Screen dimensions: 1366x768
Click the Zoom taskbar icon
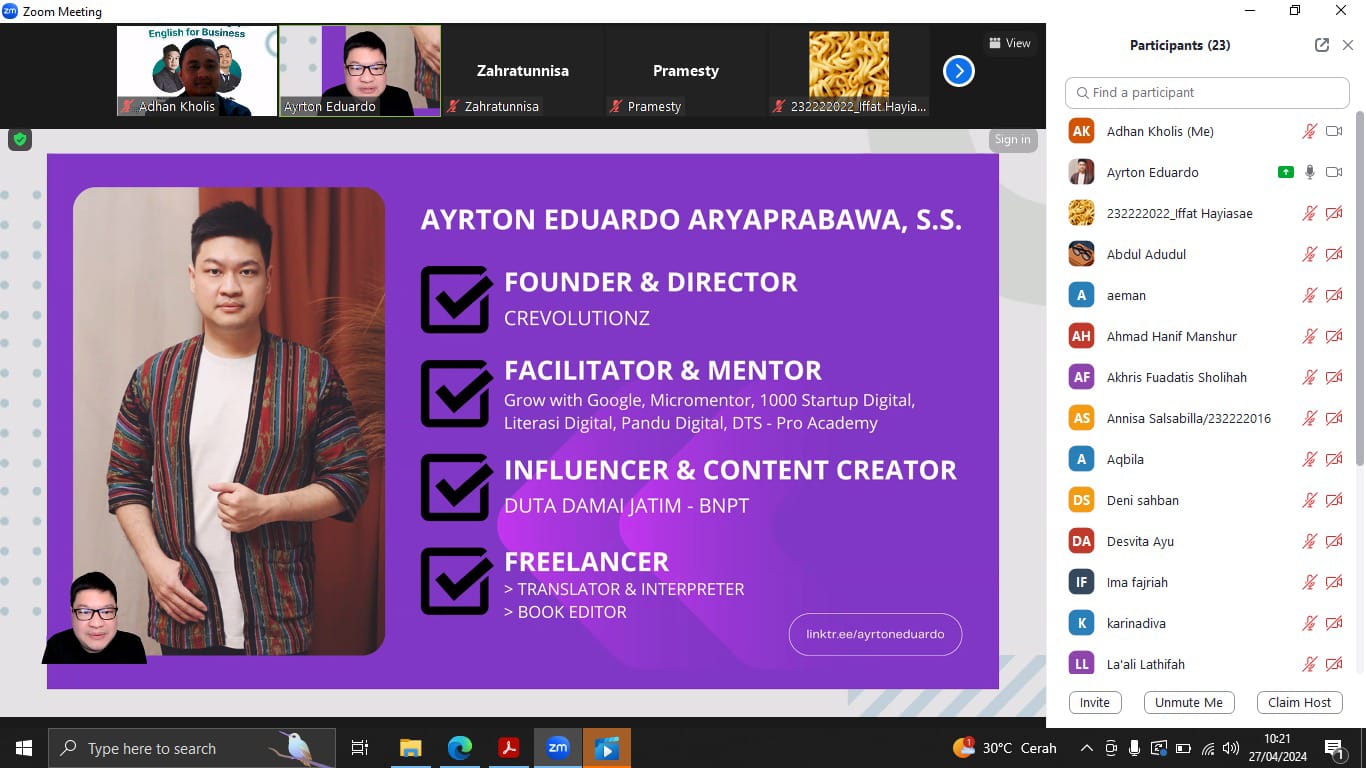pos(557,748)
